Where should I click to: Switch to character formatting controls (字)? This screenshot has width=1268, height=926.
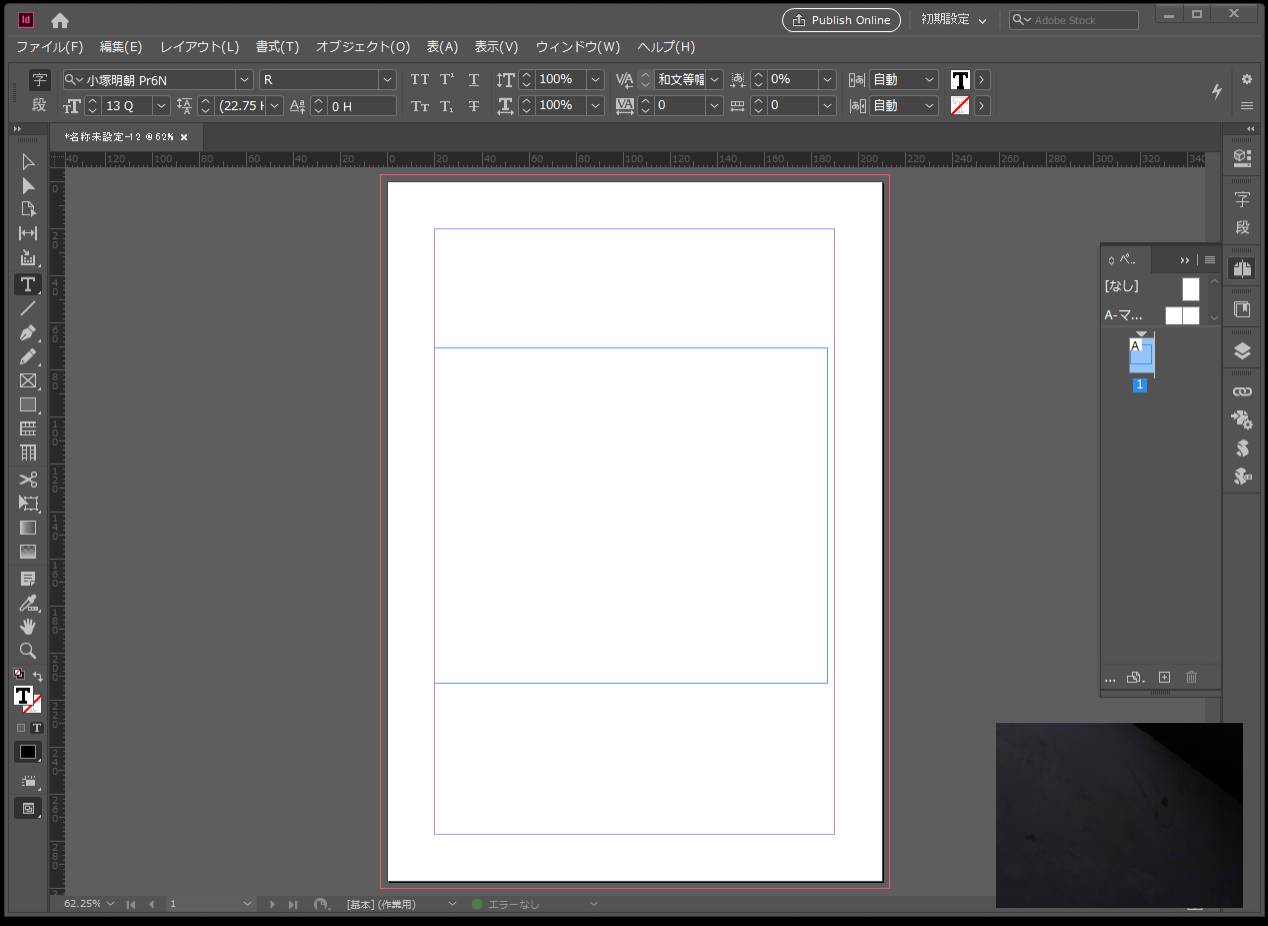coord(39,79)
